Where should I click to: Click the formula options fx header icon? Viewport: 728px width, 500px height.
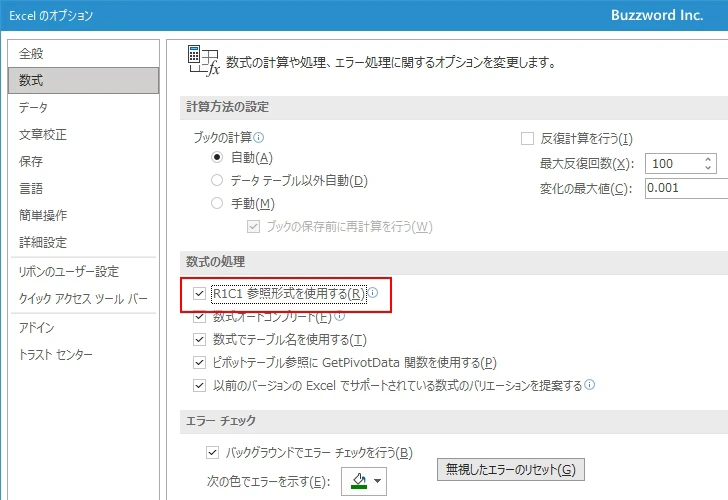(x=203, y=60)
